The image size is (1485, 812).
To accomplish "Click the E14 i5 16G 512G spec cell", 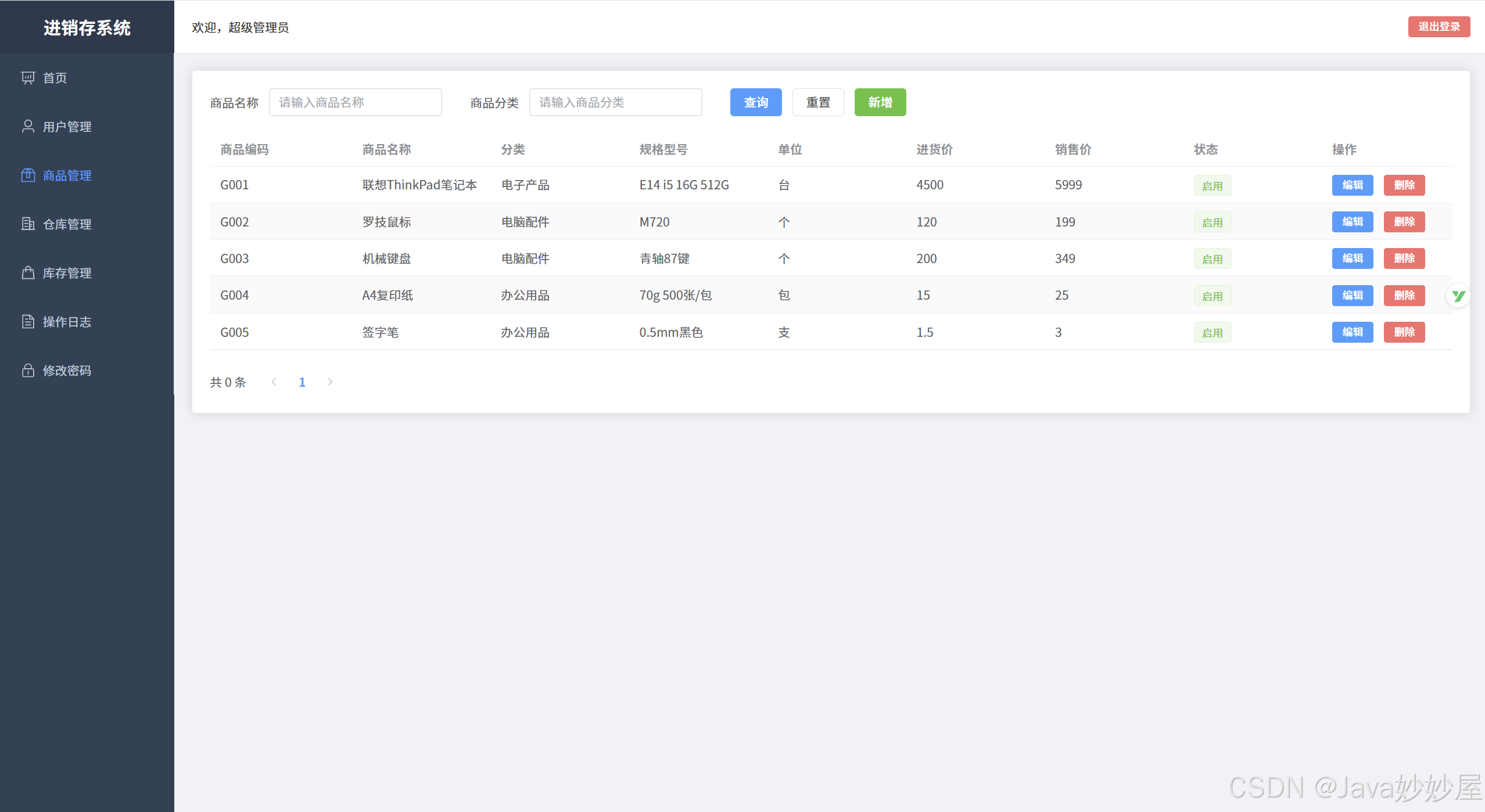I will coord(684,185).
